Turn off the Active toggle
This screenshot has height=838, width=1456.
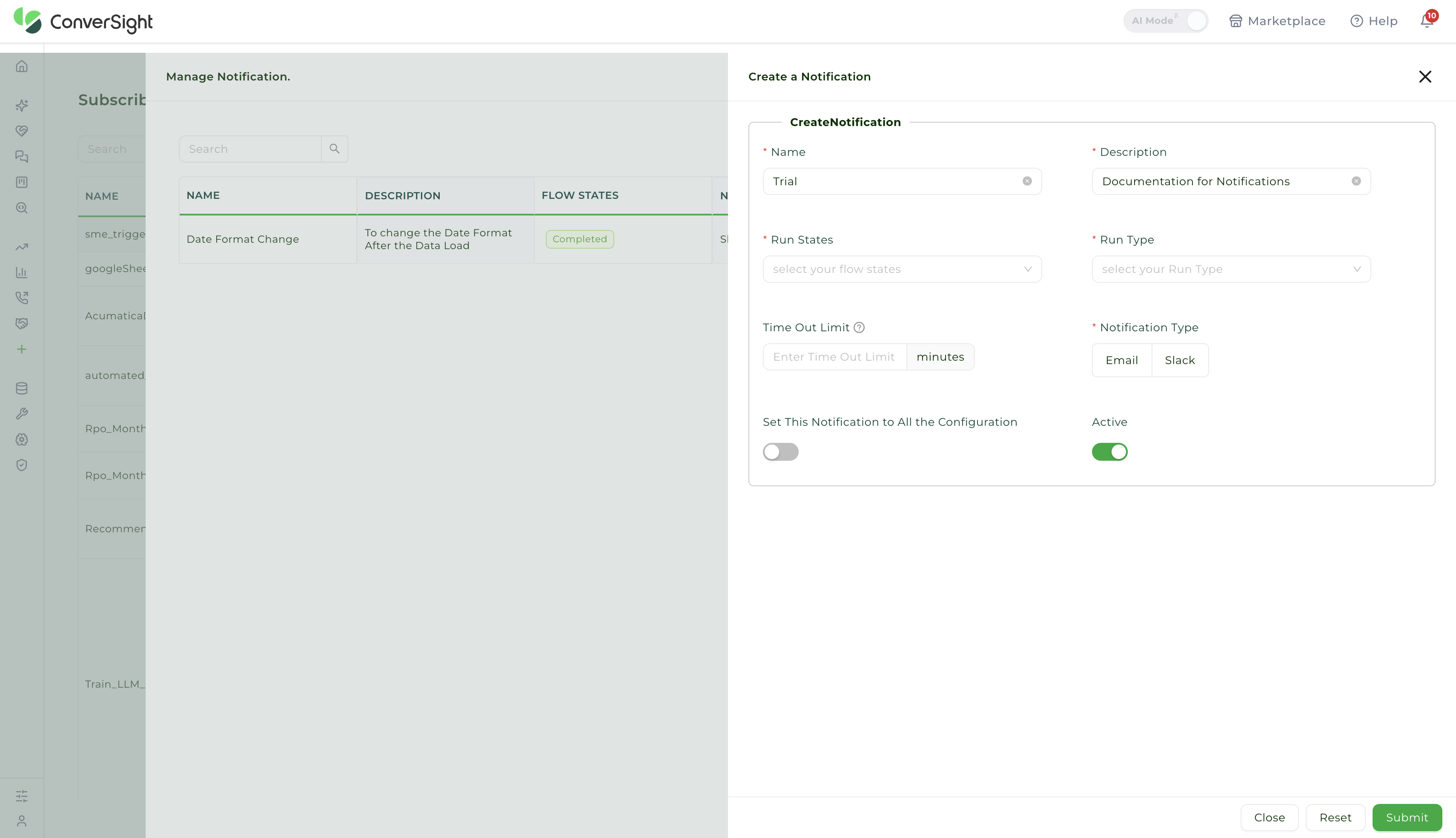pyautogui.click(x=1110, y=452)
